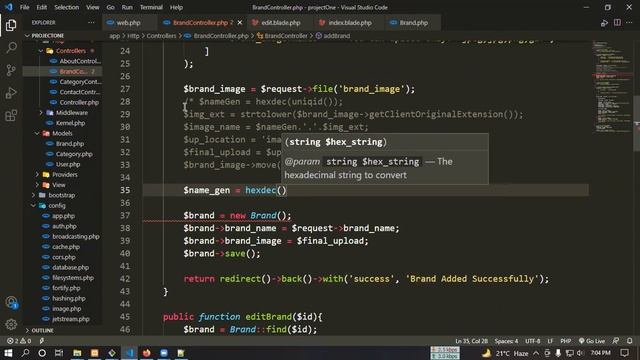Viewport: 640px width, 360px height.
Task: Click the Controllers breadcrumb segment
Action: (161, 36)
